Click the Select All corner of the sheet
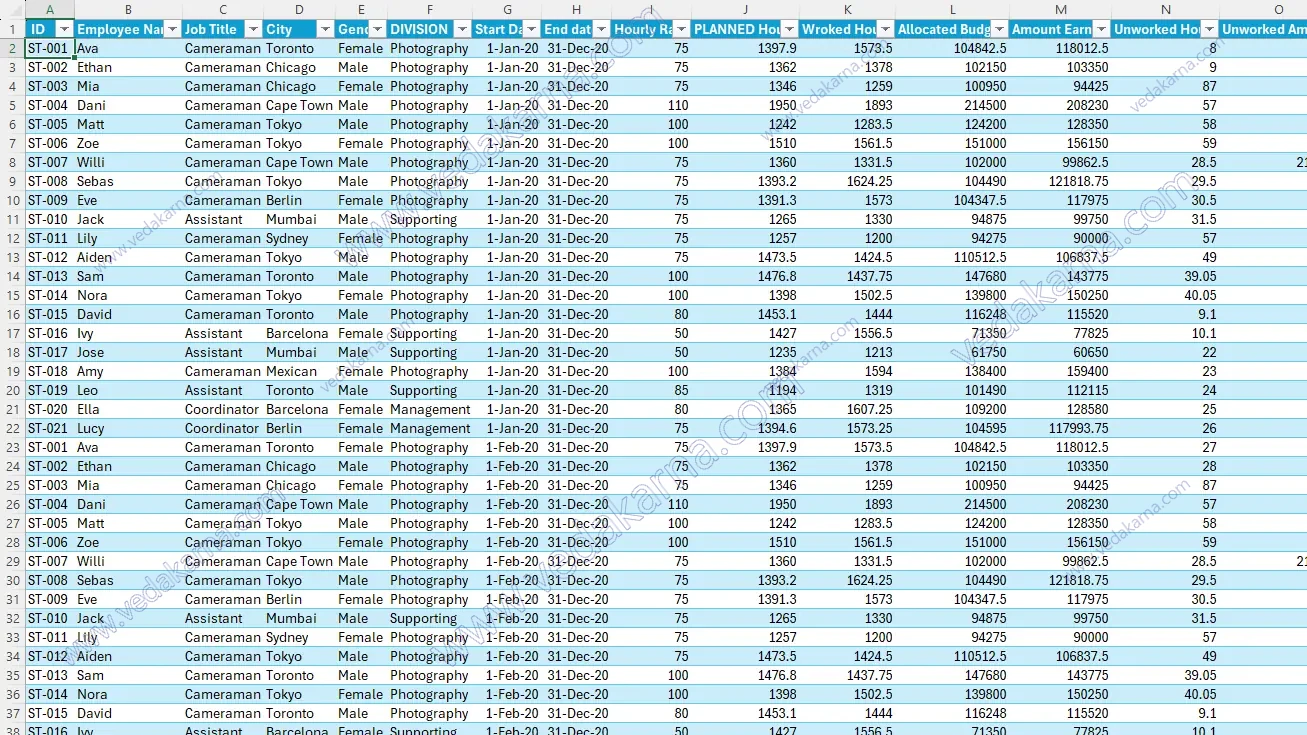The image size is (1307, 735). pyautogui.click(x=12, y=9)
